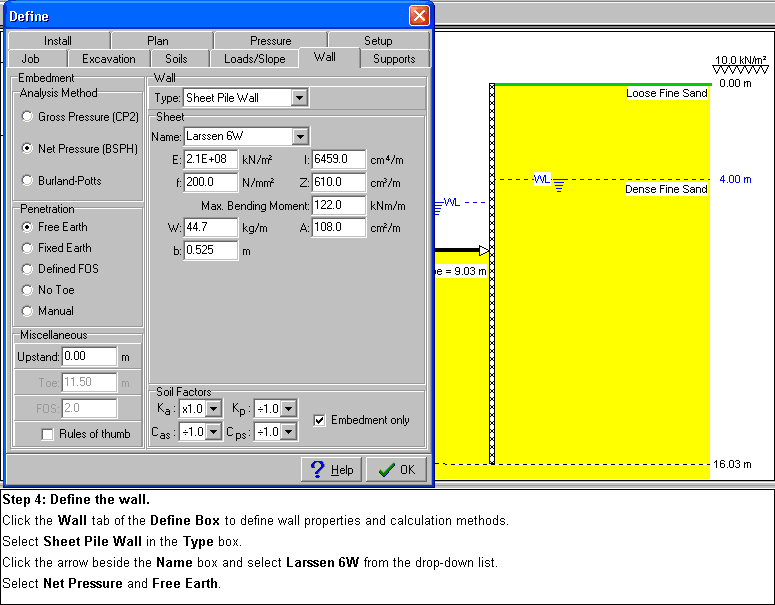Click the sheet pile wall in diagram
This screenshot has width=775, height=605.
(492, 275)
